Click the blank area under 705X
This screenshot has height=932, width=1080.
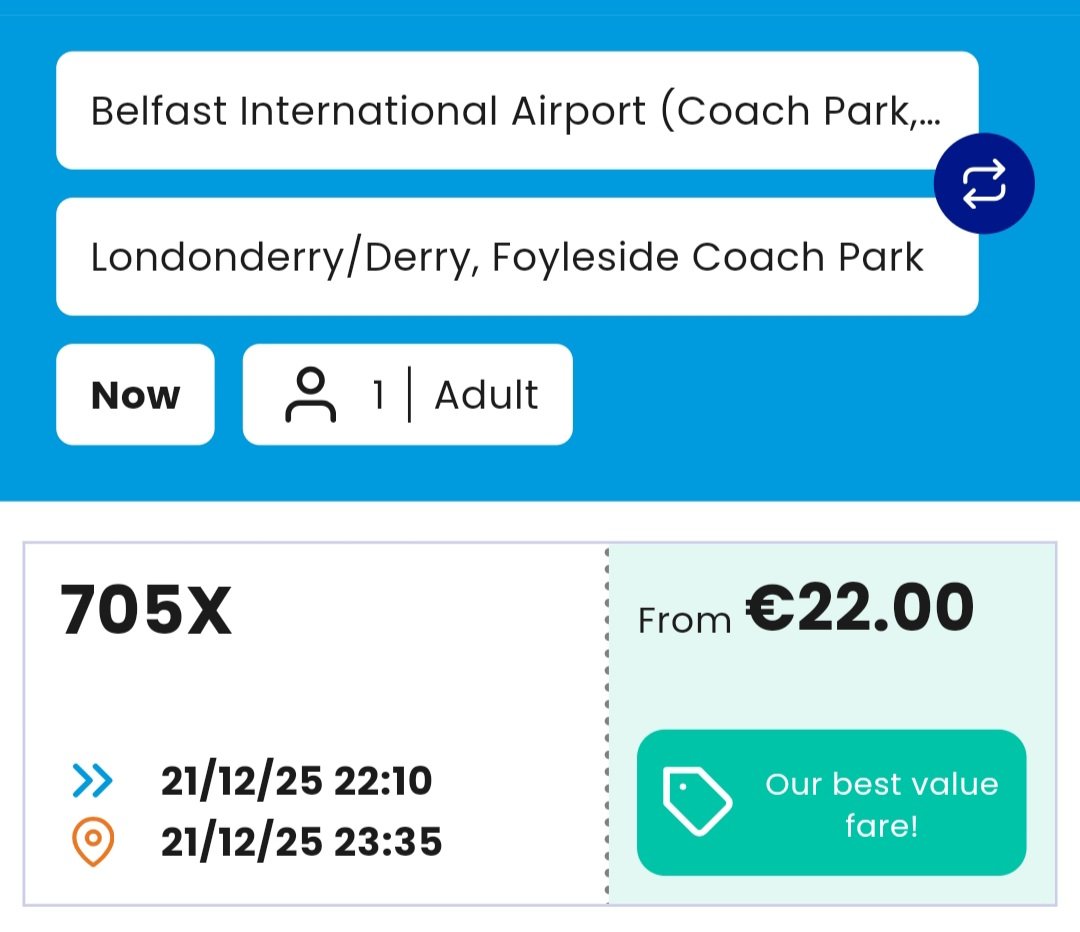pos(300,700)
